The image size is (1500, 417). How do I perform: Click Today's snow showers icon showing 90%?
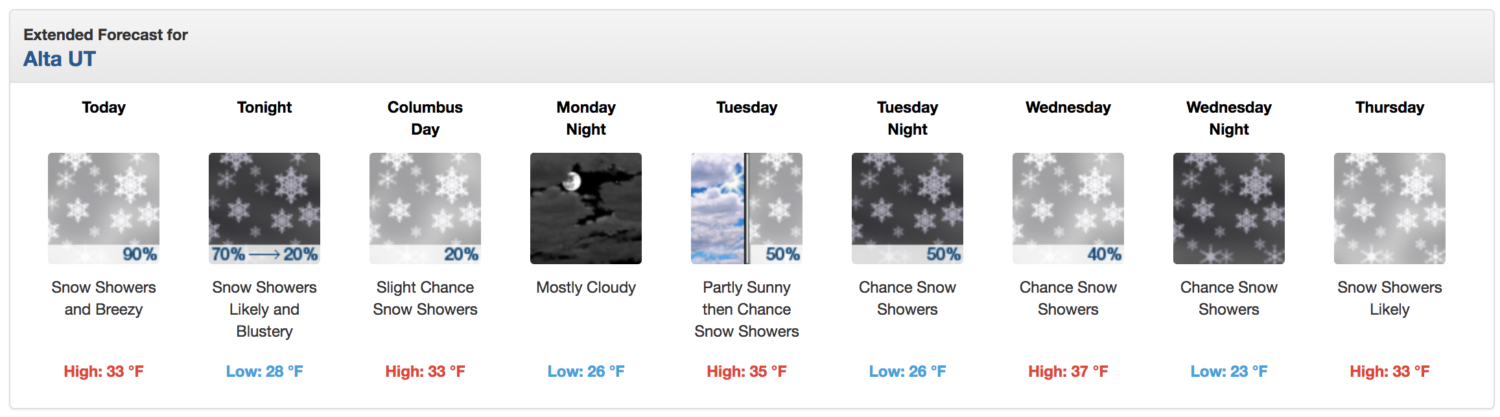[104, 208]
